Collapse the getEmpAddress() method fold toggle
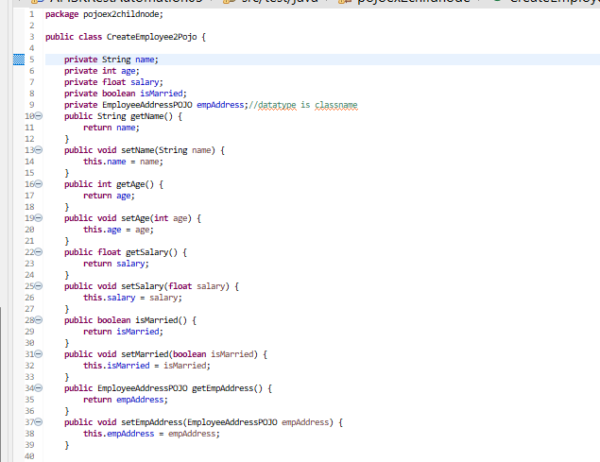Screen dimensions: 600x462 (x=39, y=388)
